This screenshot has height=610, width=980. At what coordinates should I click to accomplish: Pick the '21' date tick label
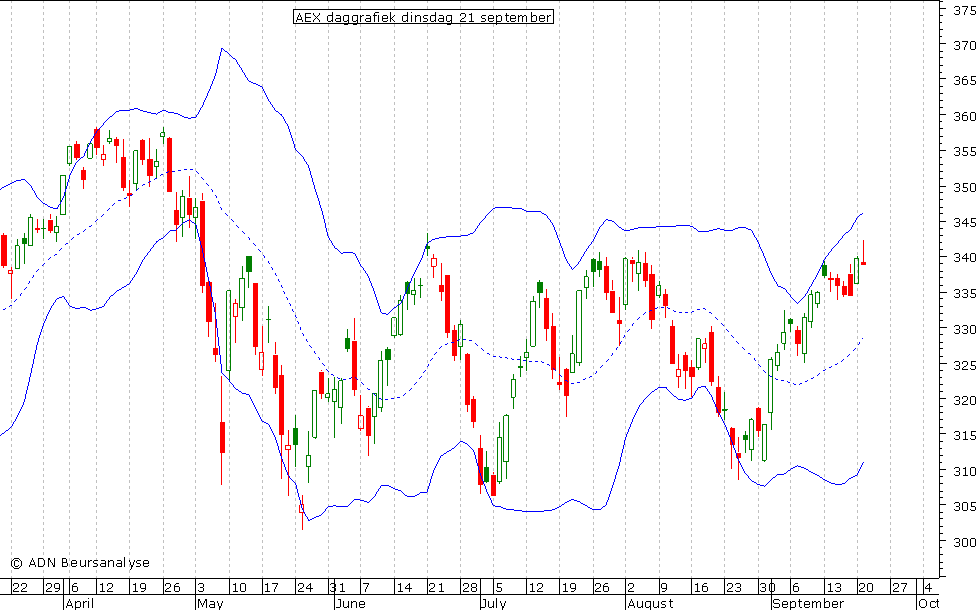436,588
